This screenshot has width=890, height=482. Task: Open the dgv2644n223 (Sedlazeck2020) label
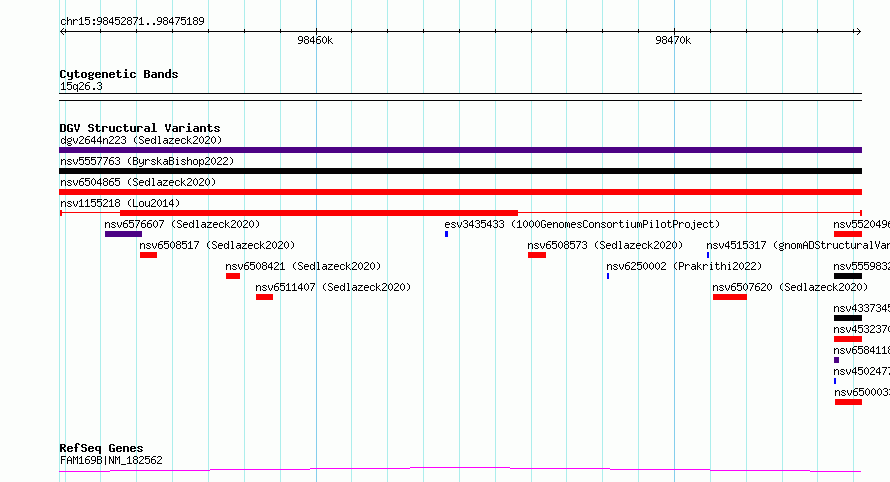pos(141,140)
